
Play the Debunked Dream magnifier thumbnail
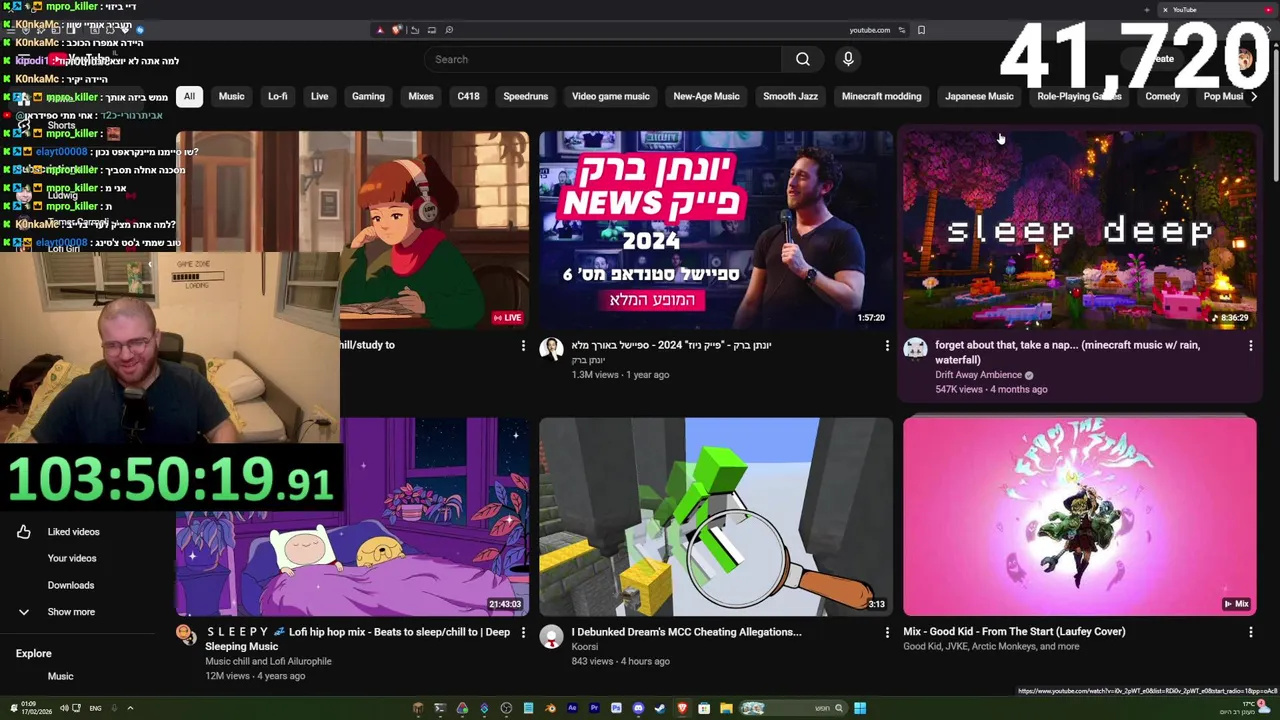tap(715, 517)
